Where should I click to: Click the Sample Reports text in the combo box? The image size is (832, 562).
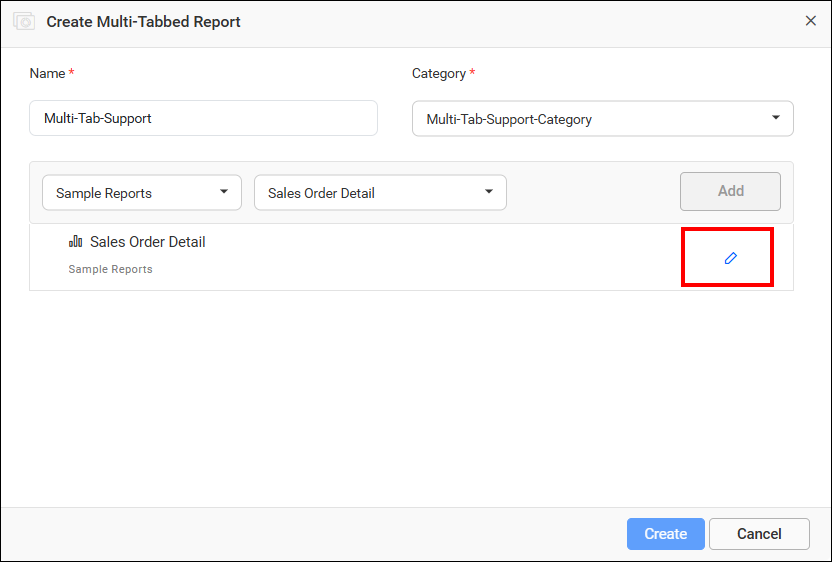(x=104, y=193)
